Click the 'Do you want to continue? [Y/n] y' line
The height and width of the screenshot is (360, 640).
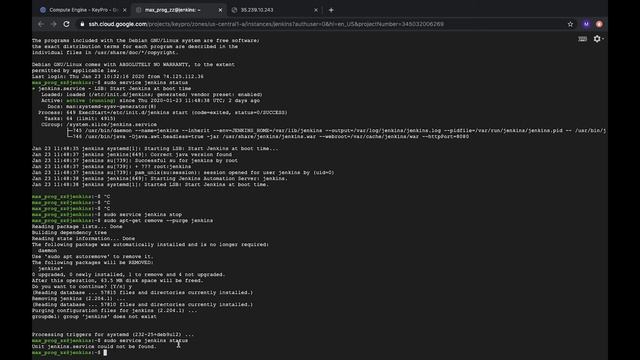82,287
